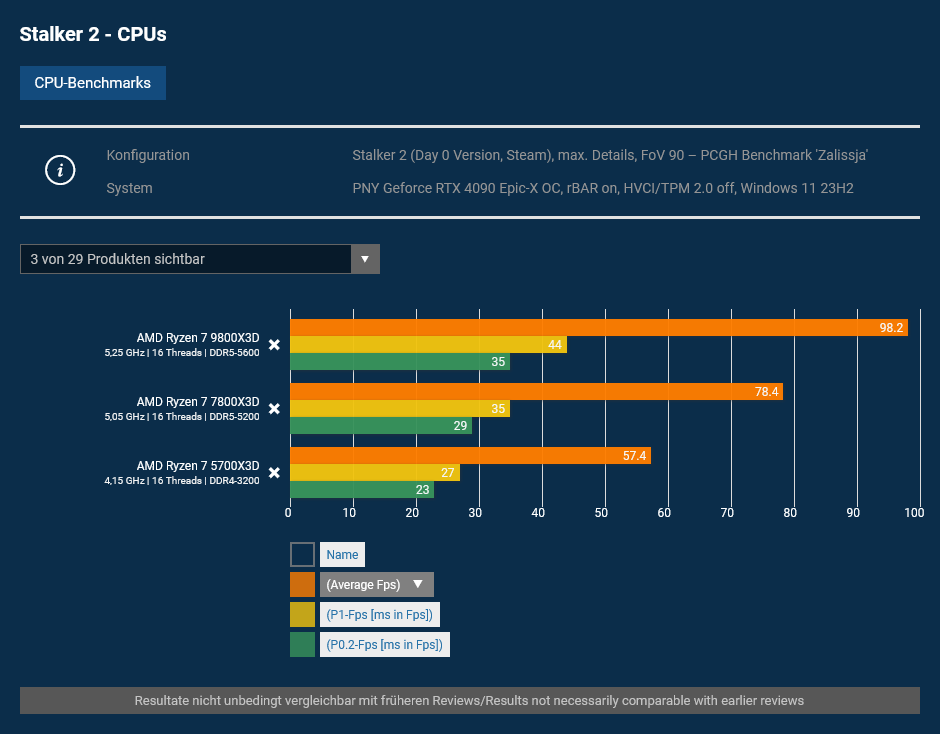Click the 'Stalker 2 - CPUs' heading
The height and width of the screenshot is (734, 940).
tap(93, 34)
